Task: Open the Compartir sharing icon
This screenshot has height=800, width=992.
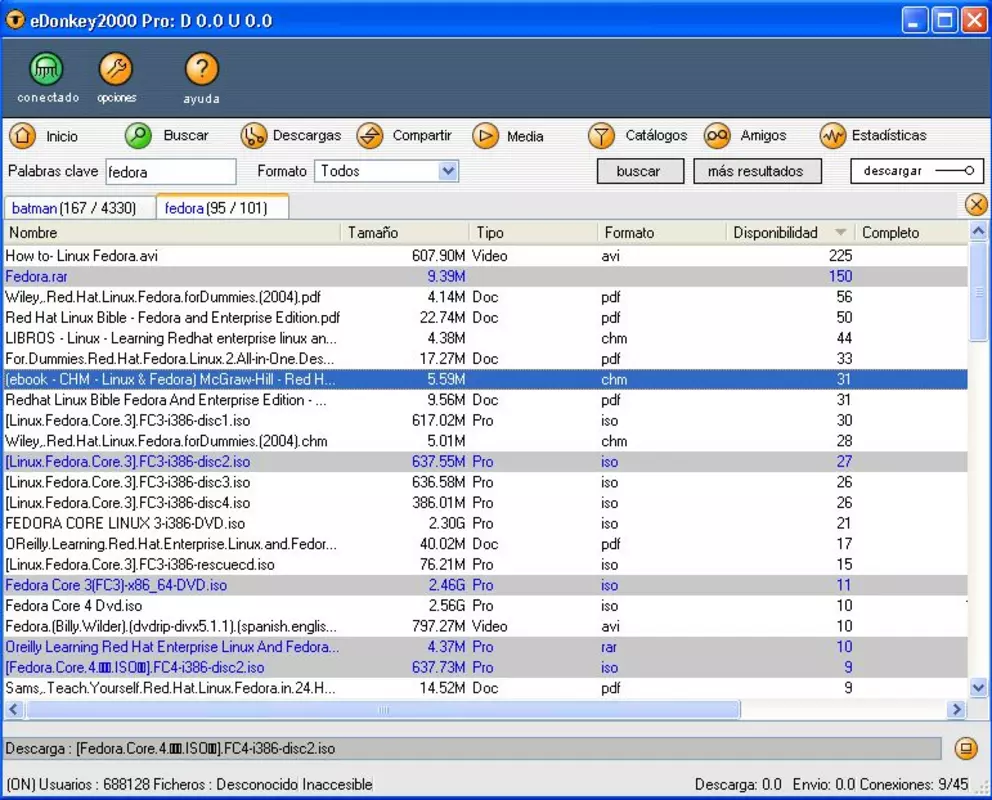Action: pos(369,135)
